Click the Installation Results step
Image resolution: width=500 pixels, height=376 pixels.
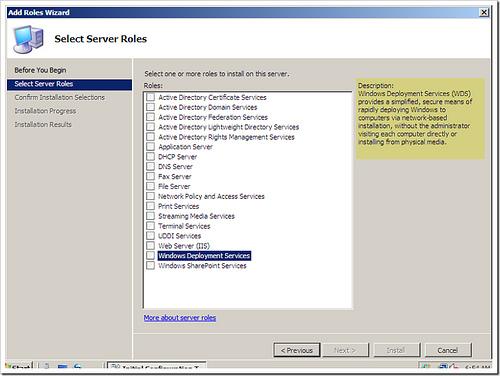click(43, 124)
